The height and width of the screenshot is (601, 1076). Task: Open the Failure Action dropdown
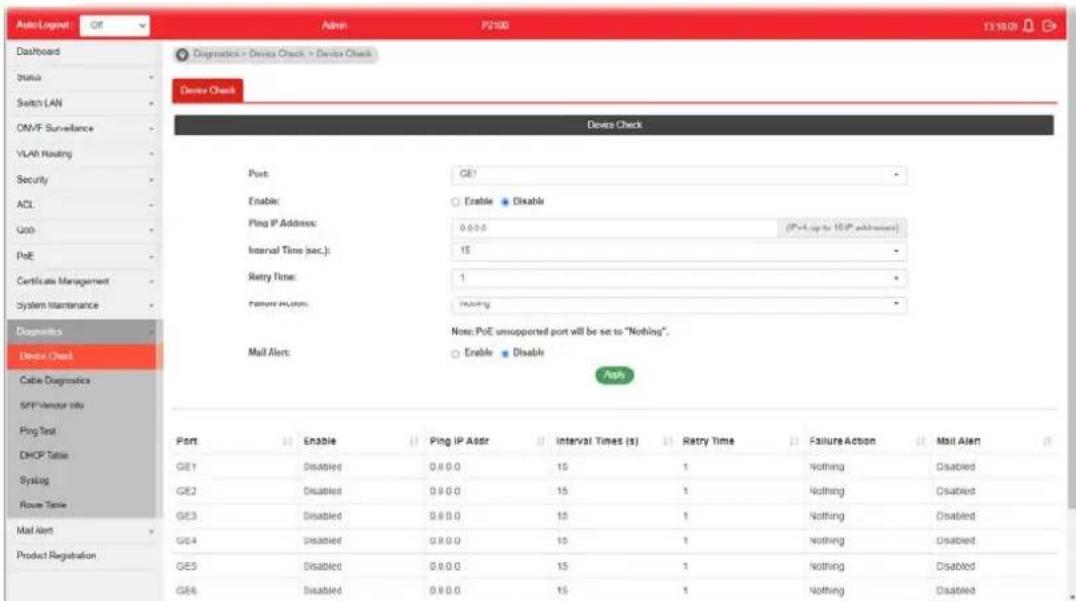click(679, 304)
